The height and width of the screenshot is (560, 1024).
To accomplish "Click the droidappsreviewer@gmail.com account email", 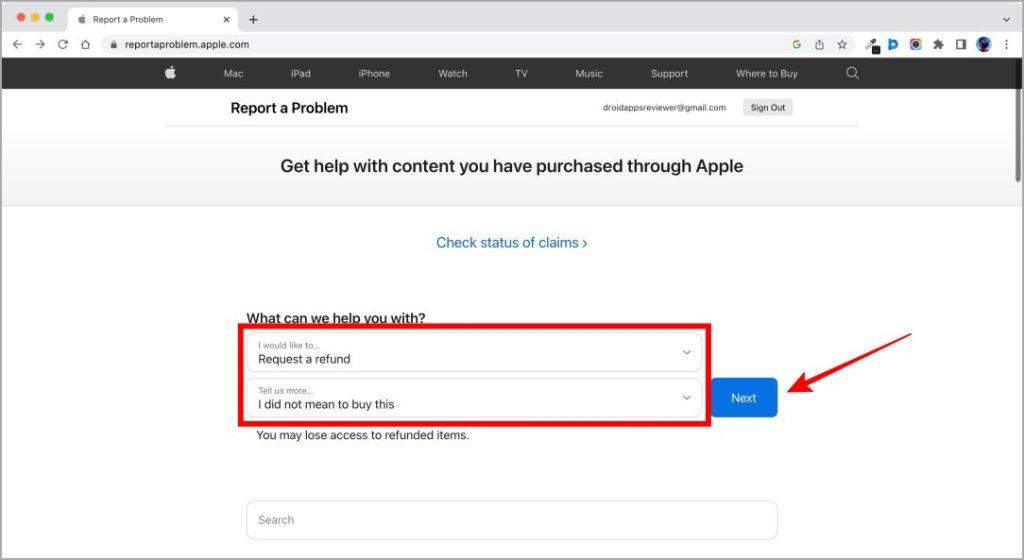I will click(x=664, y=108).
